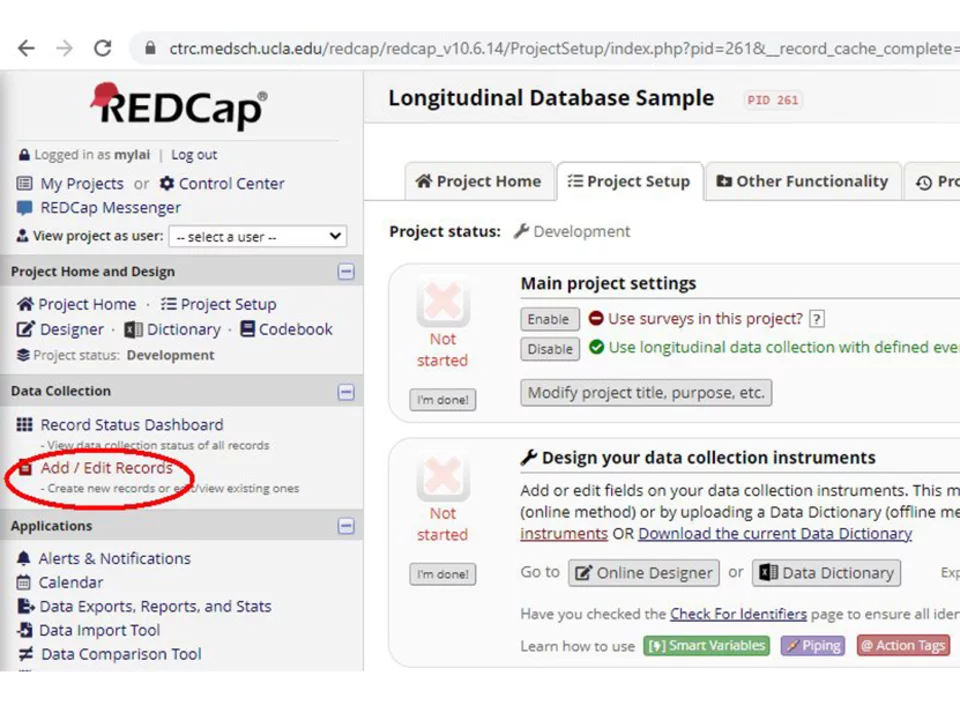Open My Projects link
The image size is (960, 720).
tap(82, 183)
